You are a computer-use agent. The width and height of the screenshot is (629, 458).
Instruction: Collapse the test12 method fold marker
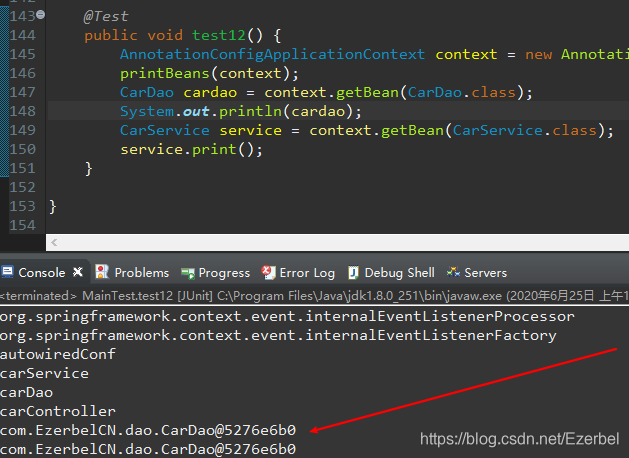tap(41, 15)
